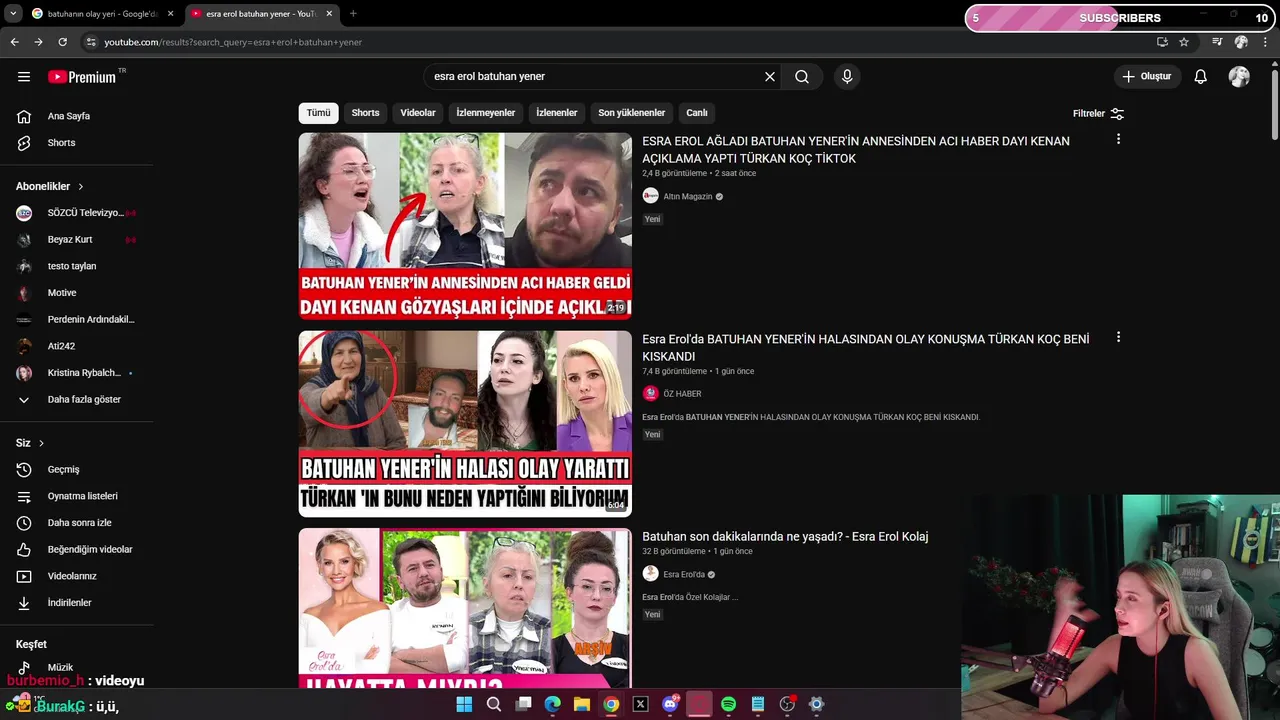Select the İzlenmeyenler filter chip
The image size is (1280, 720).
486,113
